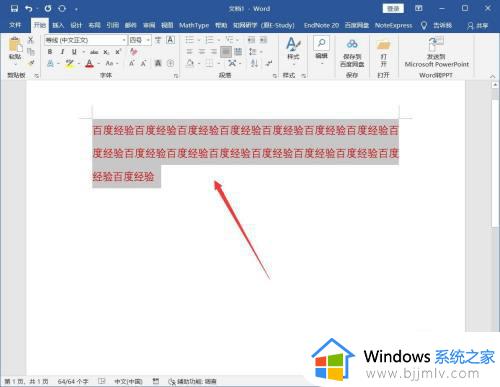Apply strikethrough with the abc icon
The width and height of the screenshot is (500, 387).
[x=94, y=52]
